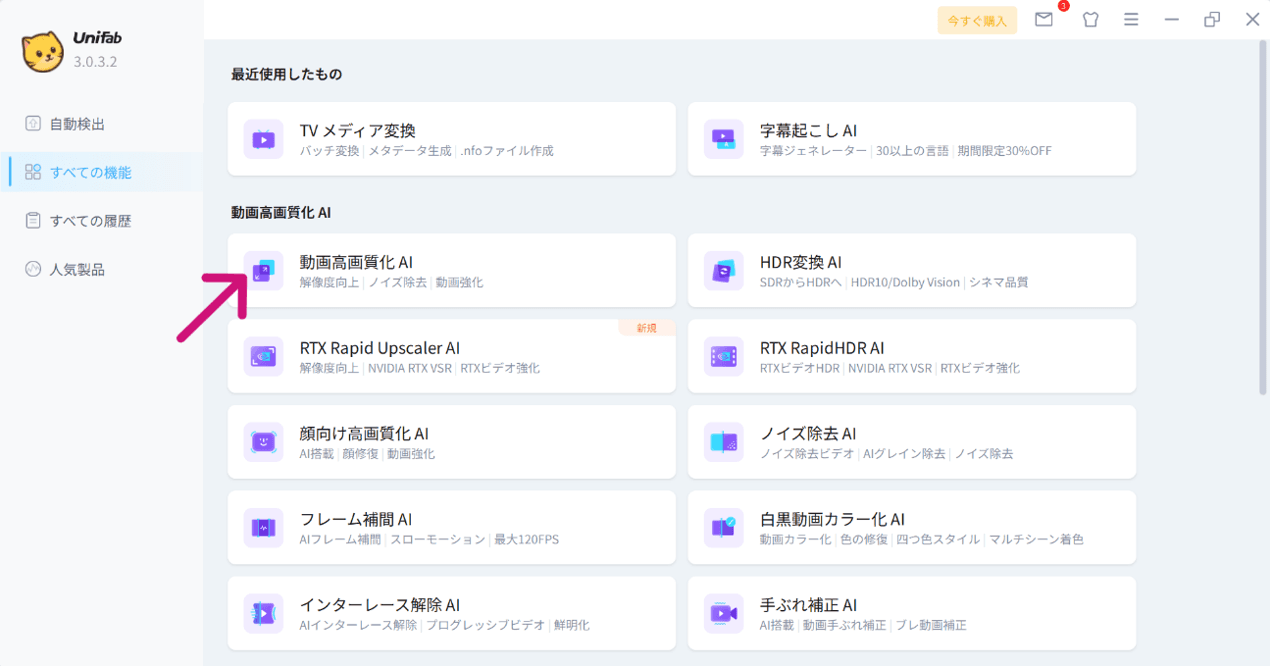Click the version text 3.0.3.2
Viewport: 1270px width, 666px height.
(96, 61)
